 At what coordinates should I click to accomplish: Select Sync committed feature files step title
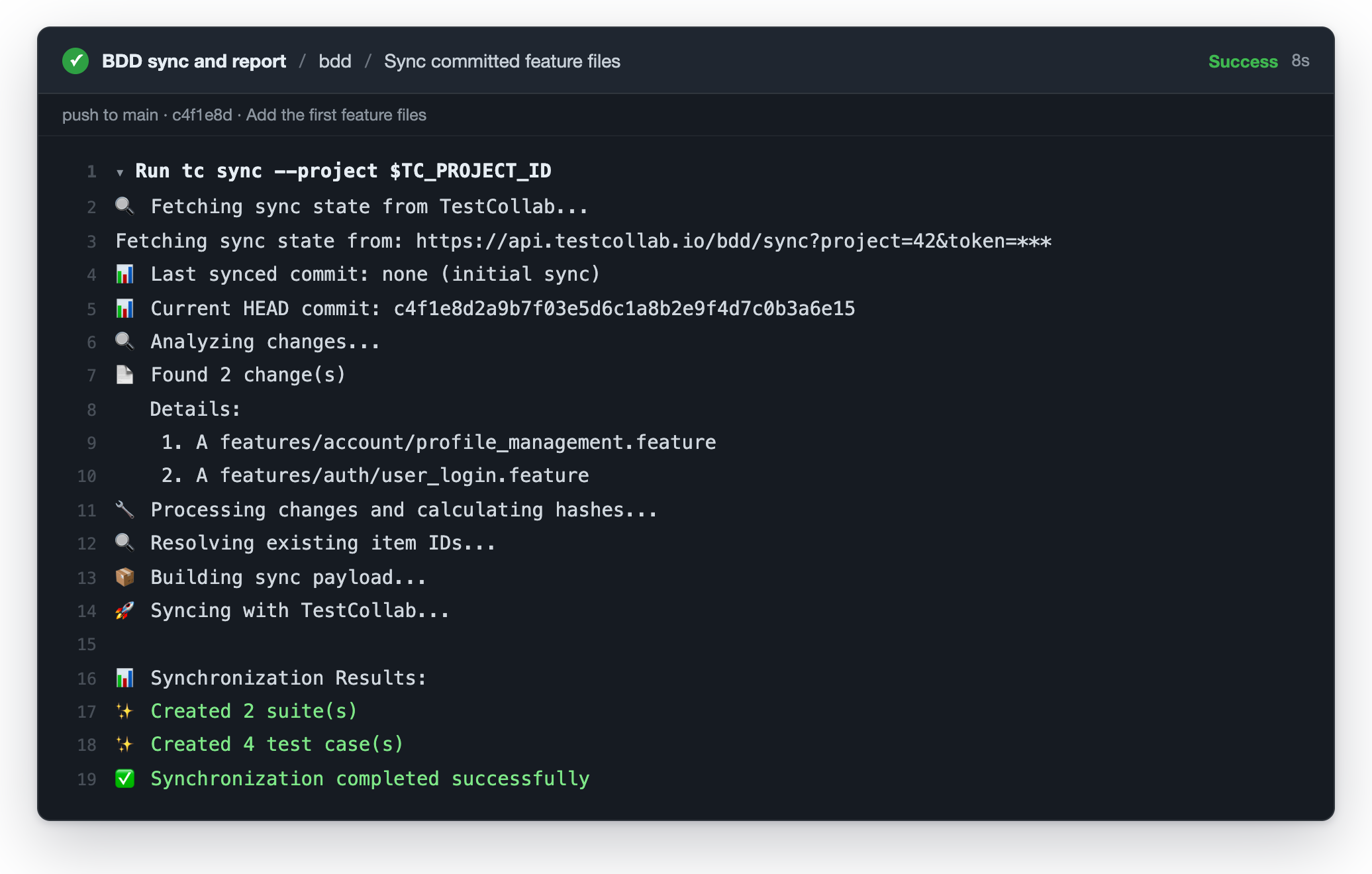pyautogui.click(x=502, y=61)
